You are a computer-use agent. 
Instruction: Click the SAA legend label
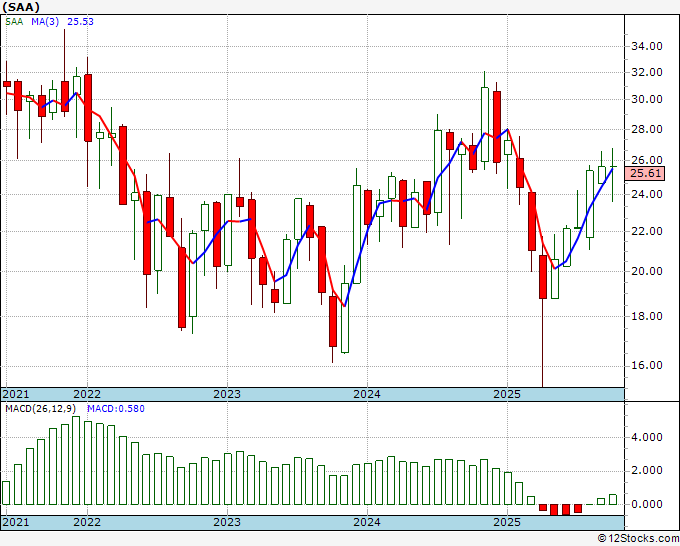click(14, 22)
